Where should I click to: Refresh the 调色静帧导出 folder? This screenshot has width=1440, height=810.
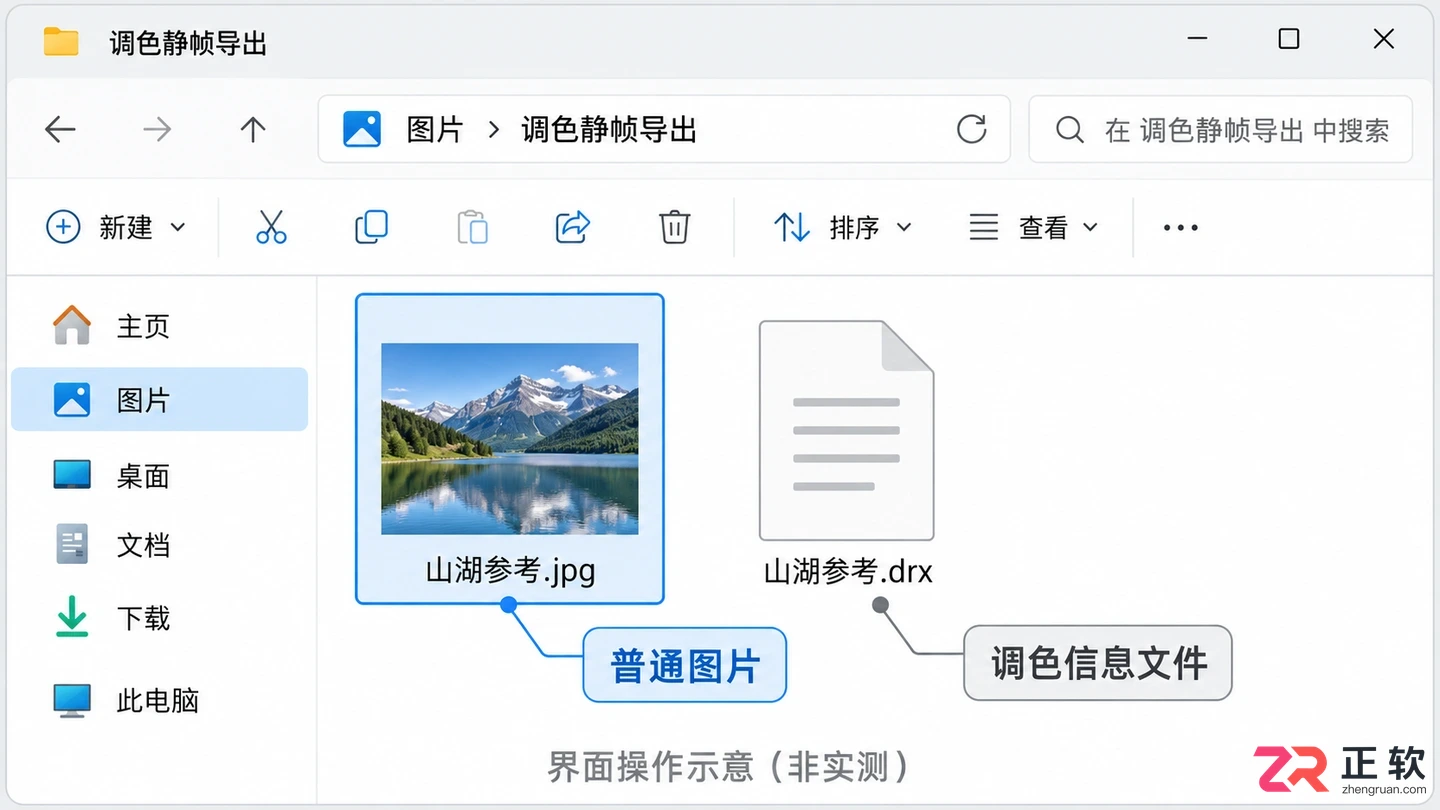971,129
